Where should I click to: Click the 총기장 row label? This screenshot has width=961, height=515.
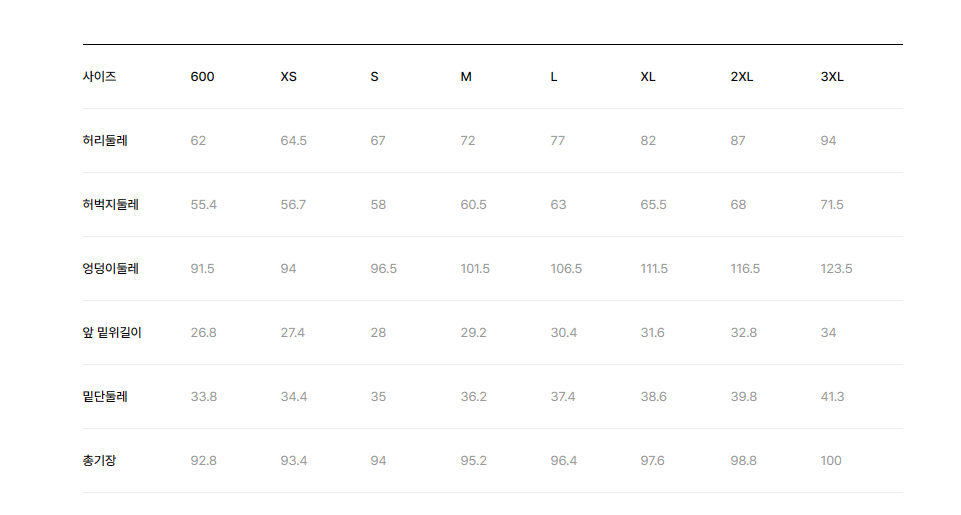[99, 460]
